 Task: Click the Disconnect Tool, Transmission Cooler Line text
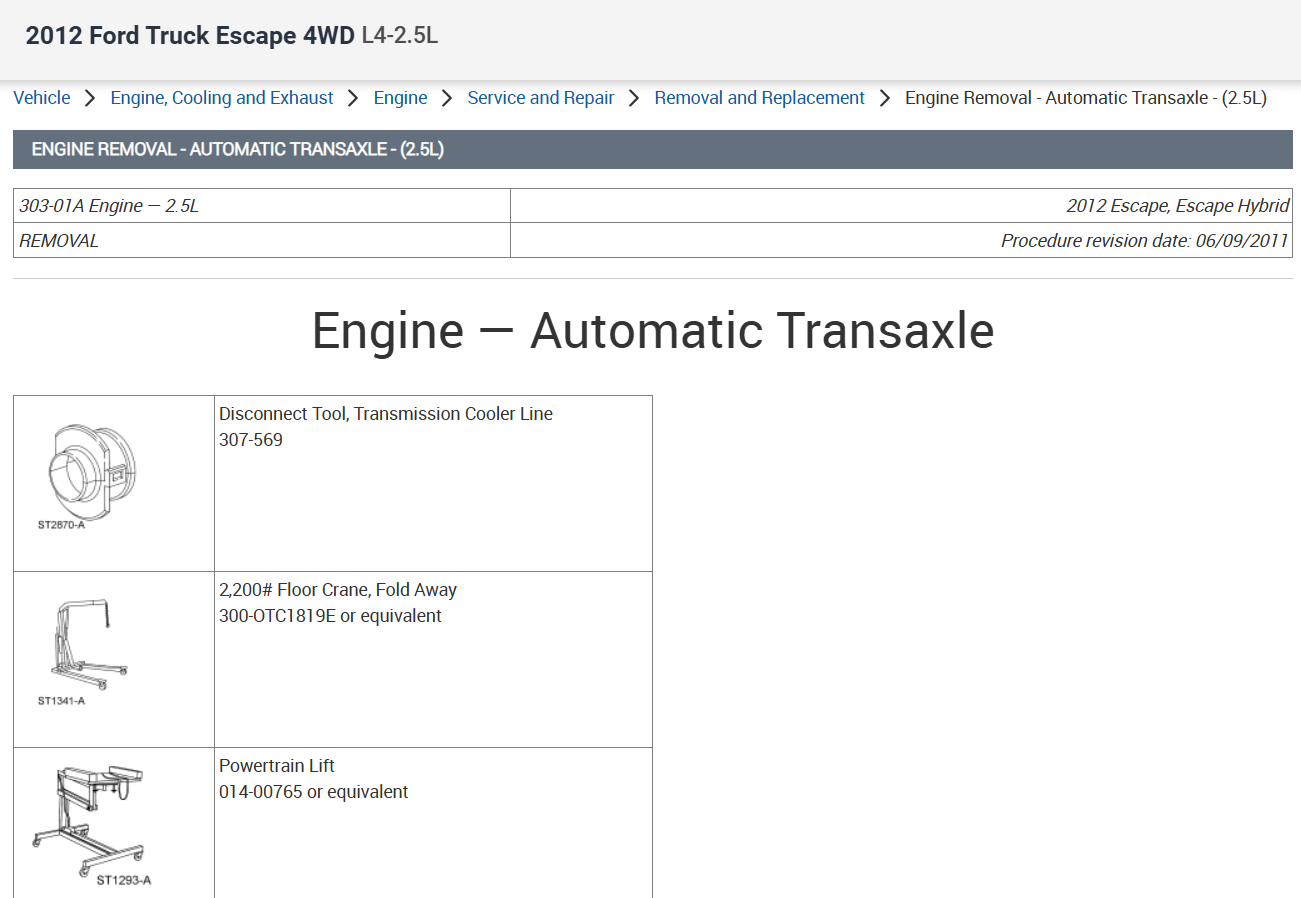(386, 414)
